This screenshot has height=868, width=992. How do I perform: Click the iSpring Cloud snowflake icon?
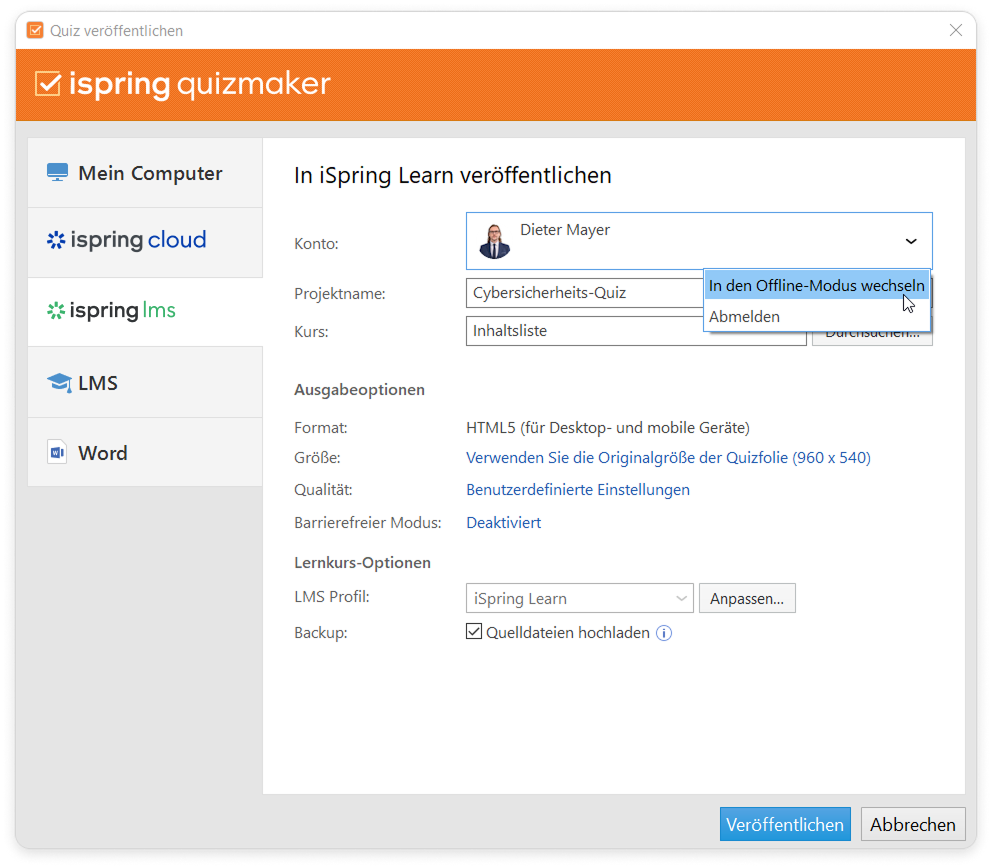56,240
